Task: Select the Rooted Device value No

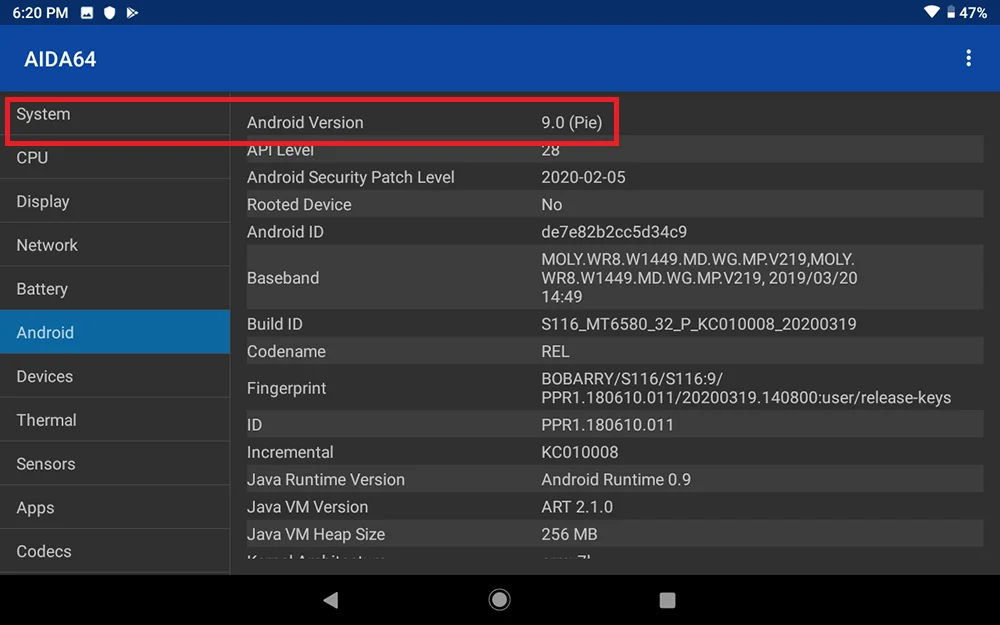Action: (x=552, y=205)
